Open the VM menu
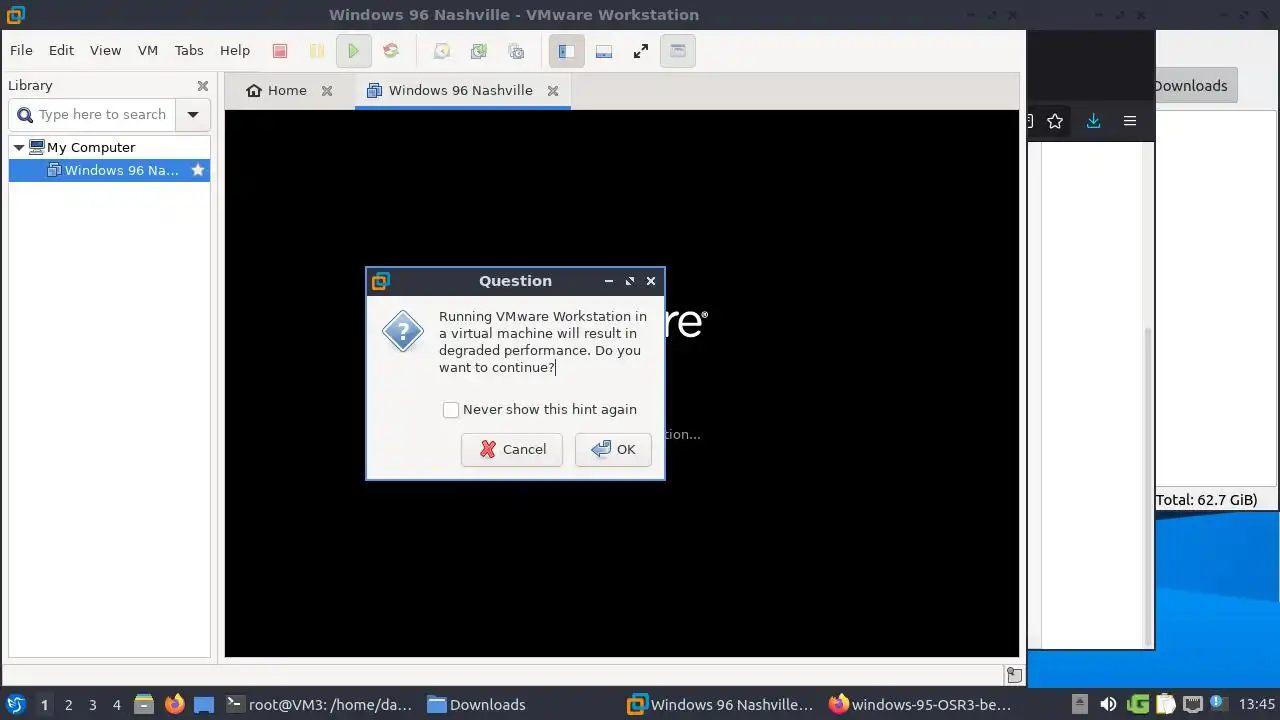 pyautogui.click(x=148, y=50)
